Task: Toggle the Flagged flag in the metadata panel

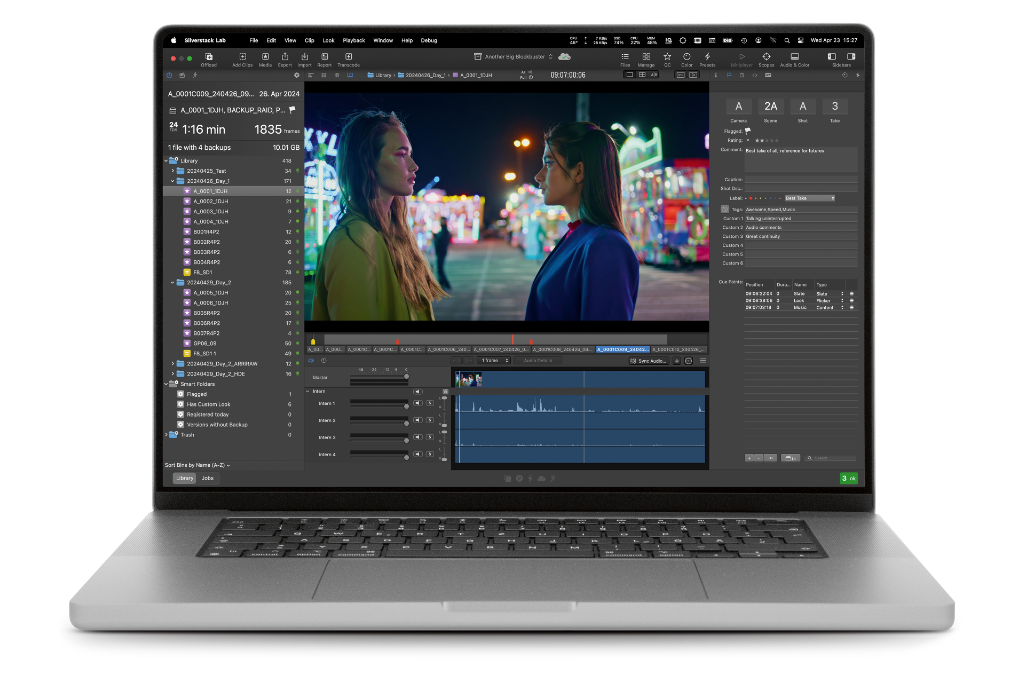Action: coord(747,130)
